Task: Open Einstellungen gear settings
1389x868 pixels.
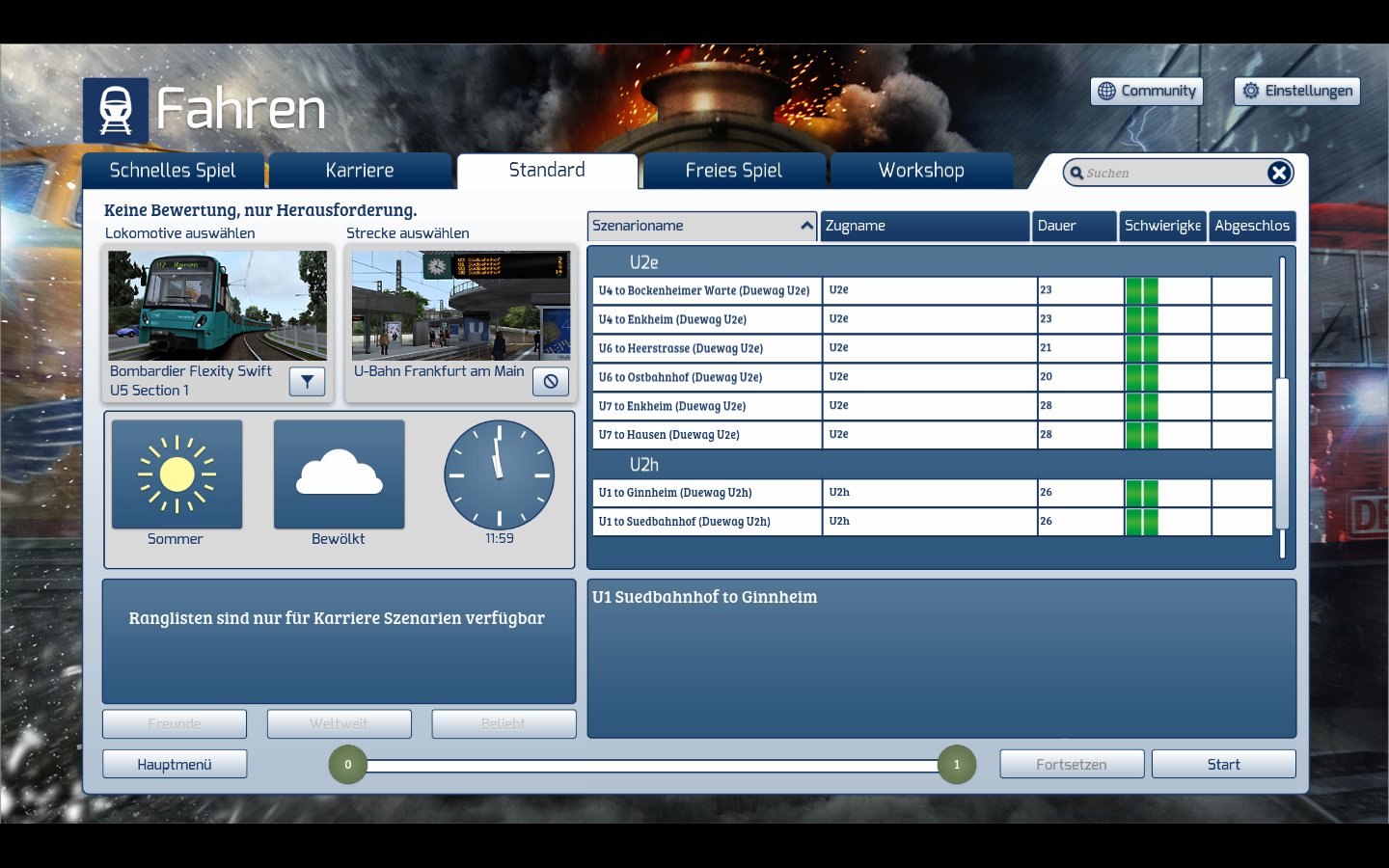Action: coord(1297,91)
